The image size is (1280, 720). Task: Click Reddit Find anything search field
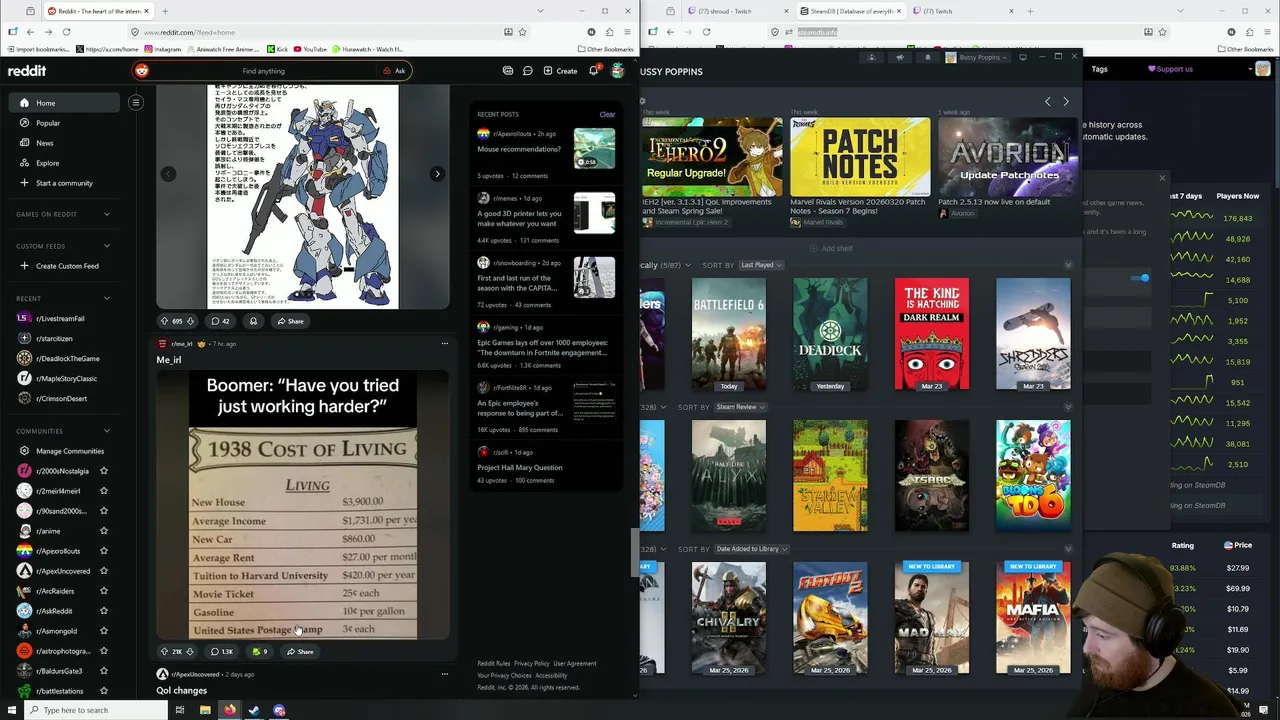tap(264, 71)
